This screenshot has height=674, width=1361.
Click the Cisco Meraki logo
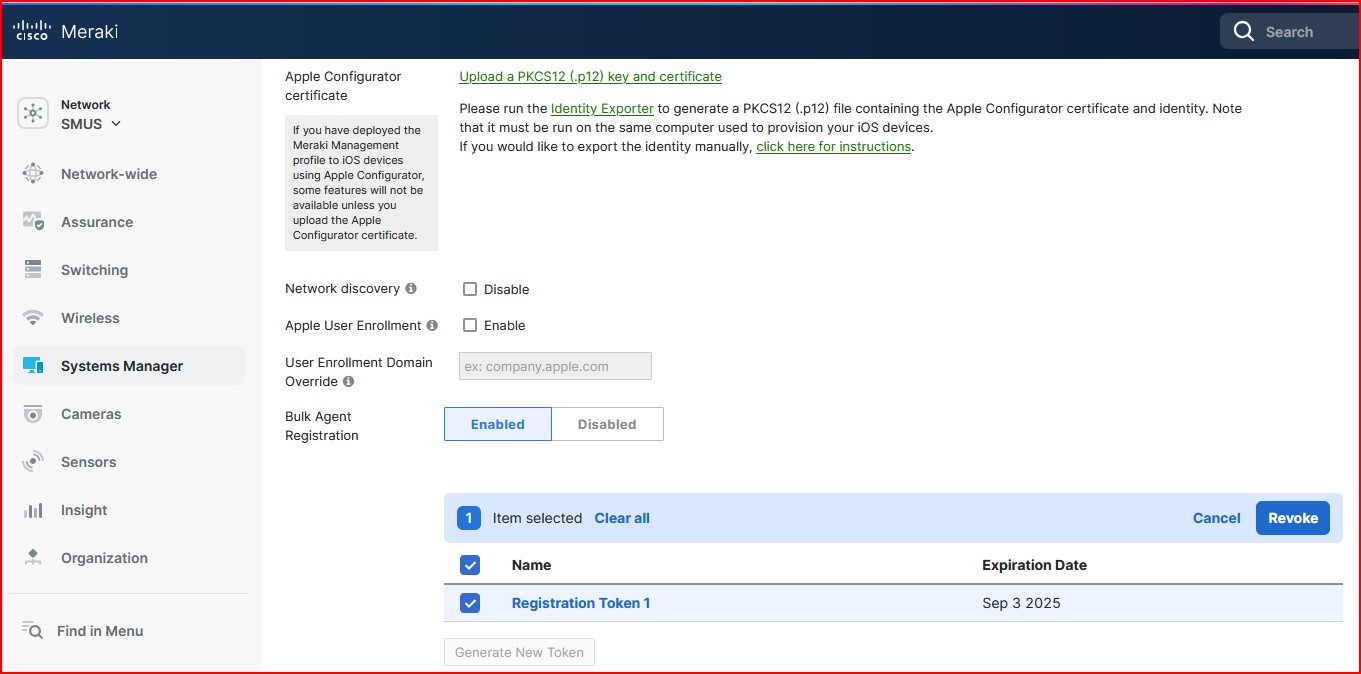coord(66,31)
